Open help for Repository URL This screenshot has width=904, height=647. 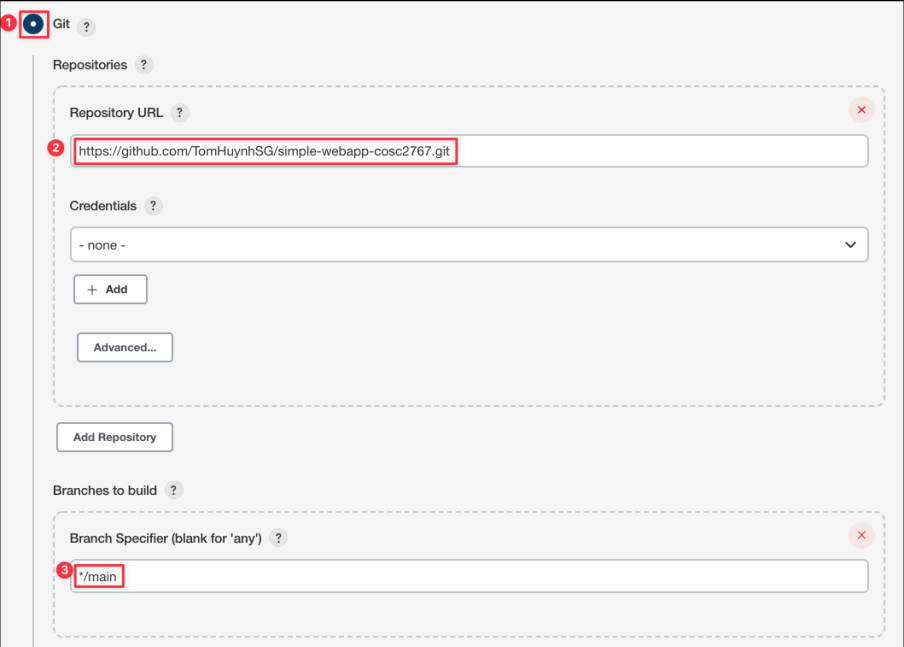179,112
